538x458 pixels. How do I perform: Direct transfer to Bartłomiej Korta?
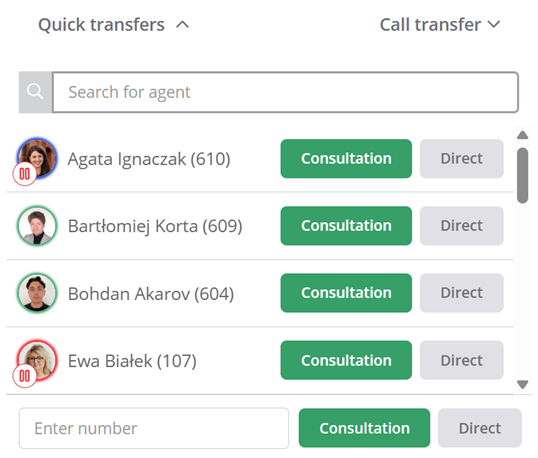461,226
